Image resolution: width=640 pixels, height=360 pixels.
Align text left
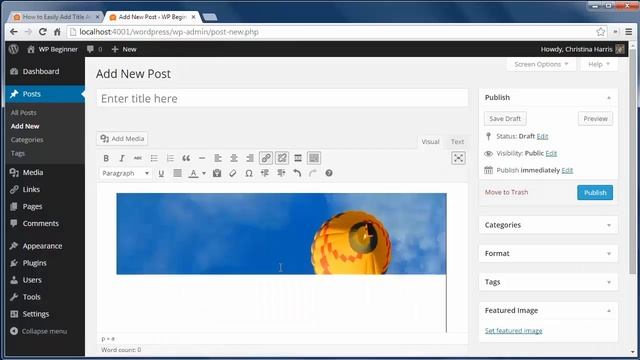pos(218,158)
